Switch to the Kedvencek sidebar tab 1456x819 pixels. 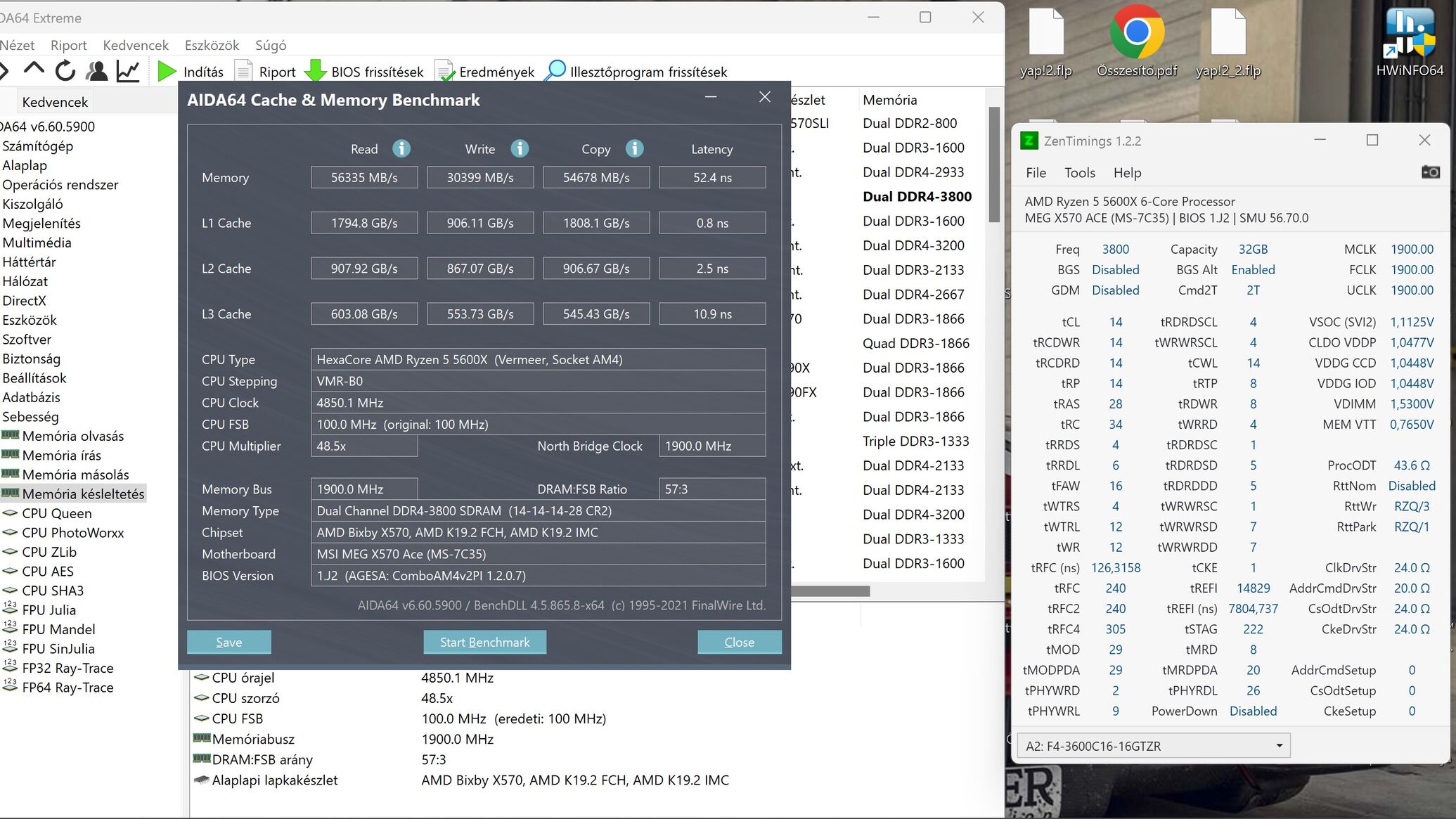pyautogui.click(x=55, y=102)
